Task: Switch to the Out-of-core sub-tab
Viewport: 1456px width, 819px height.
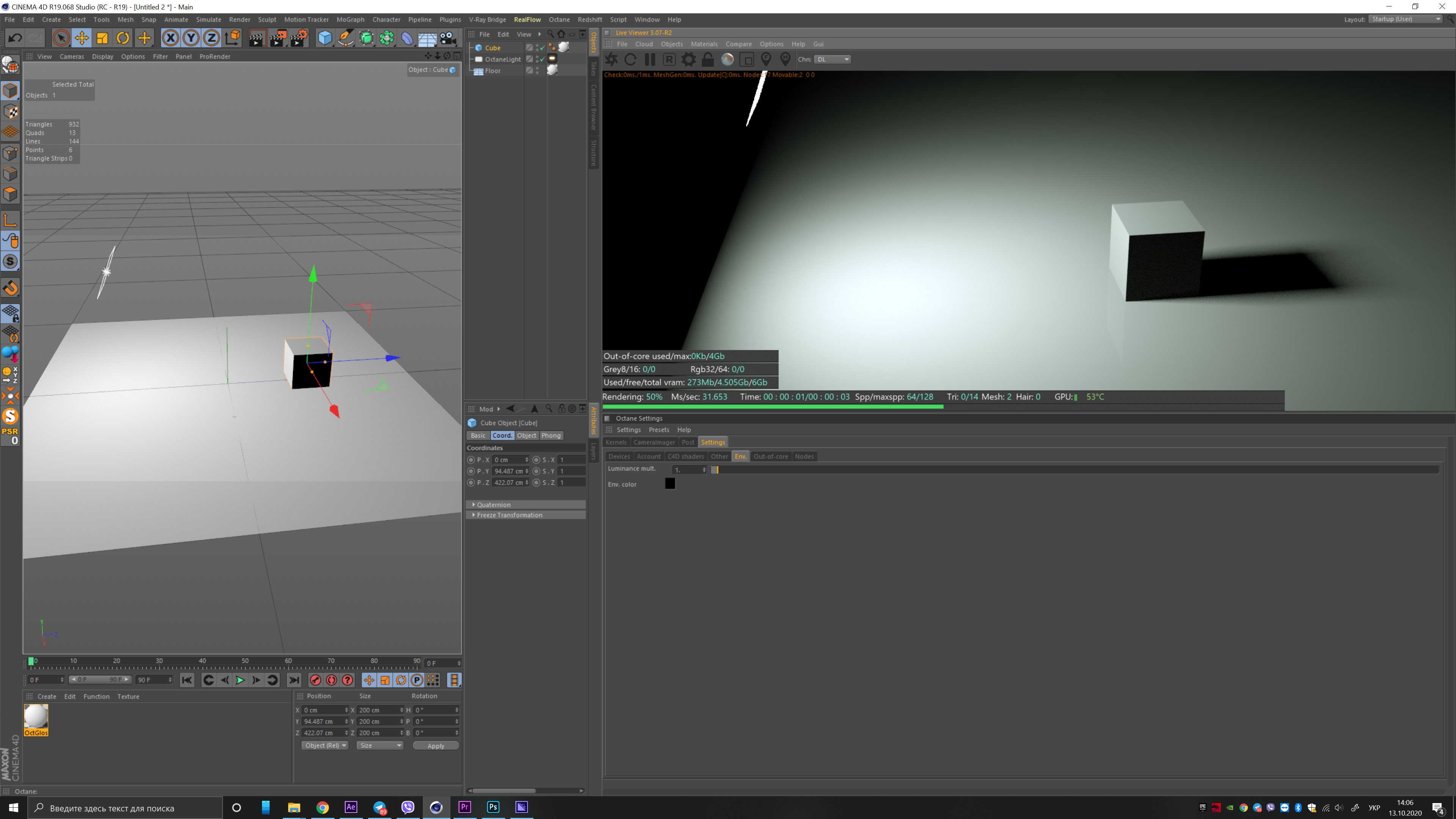Action: pyautogui.click(x=770, y=457)
